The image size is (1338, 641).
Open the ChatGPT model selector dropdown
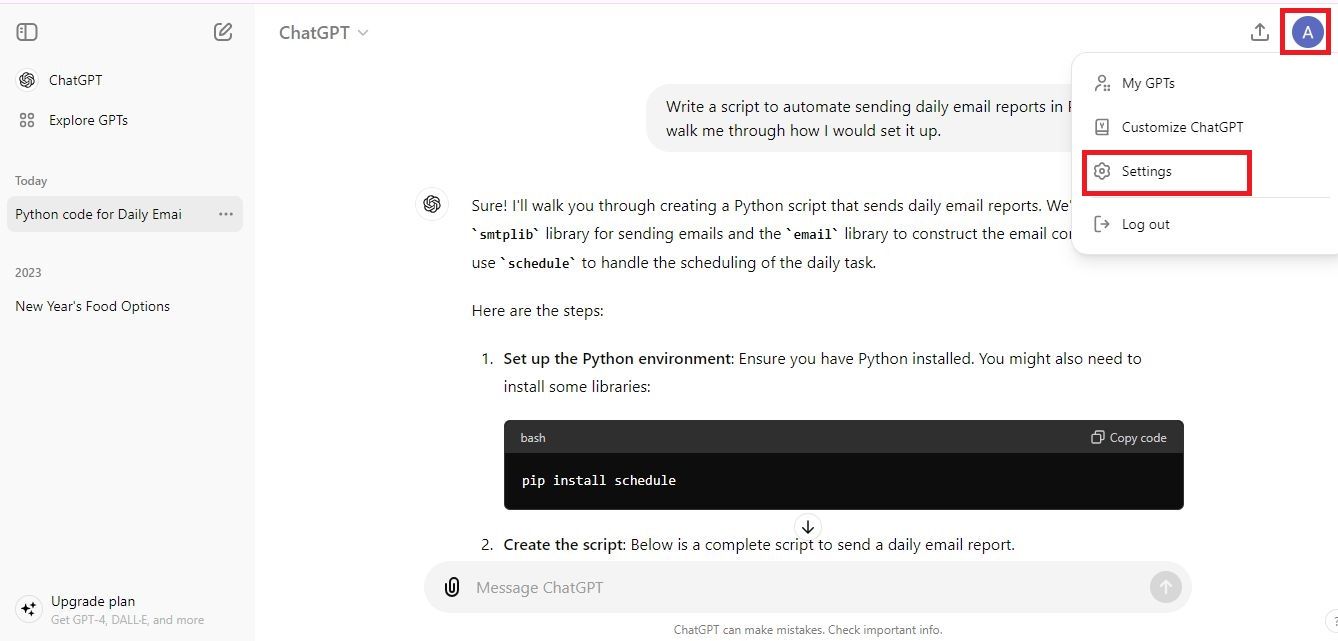(322, 32)
